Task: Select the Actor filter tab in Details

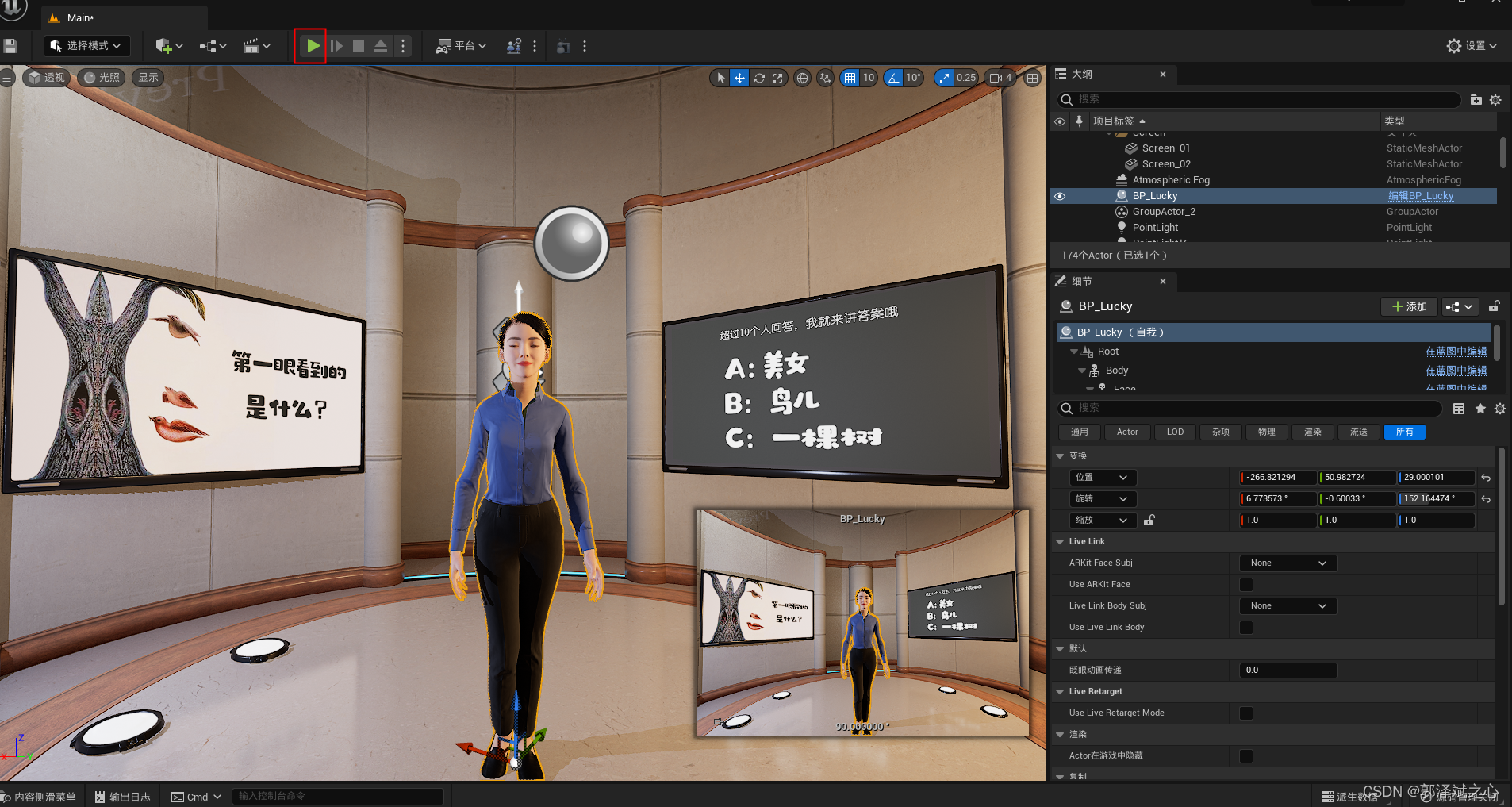Action: 1127,432
